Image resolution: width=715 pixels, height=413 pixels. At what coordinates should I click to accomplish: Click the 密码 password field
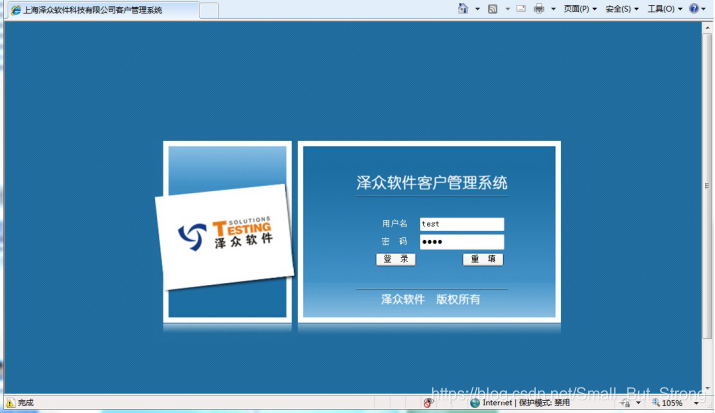(x=462, y=242)
